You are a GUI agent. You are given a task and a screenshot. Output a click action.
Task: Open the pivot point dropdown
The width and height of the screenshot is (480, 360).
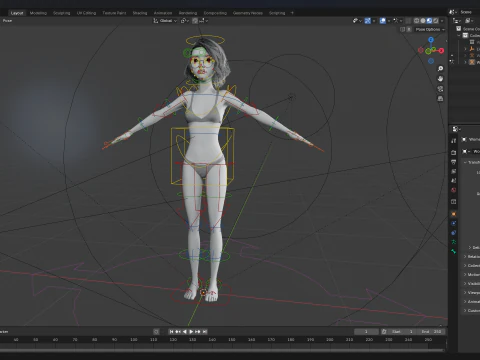pyautogui.click(x=185, y=21)
